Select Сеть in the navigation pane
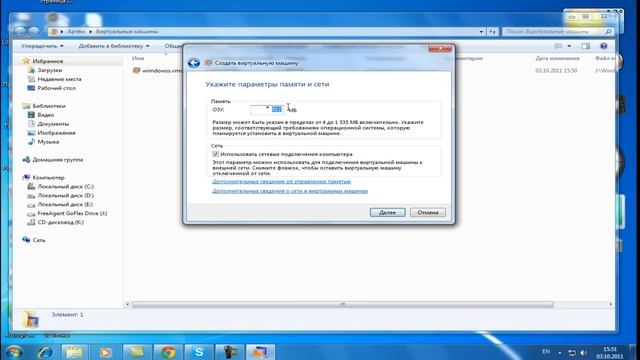Screen dimensions: 640x360 coord(39,240)
